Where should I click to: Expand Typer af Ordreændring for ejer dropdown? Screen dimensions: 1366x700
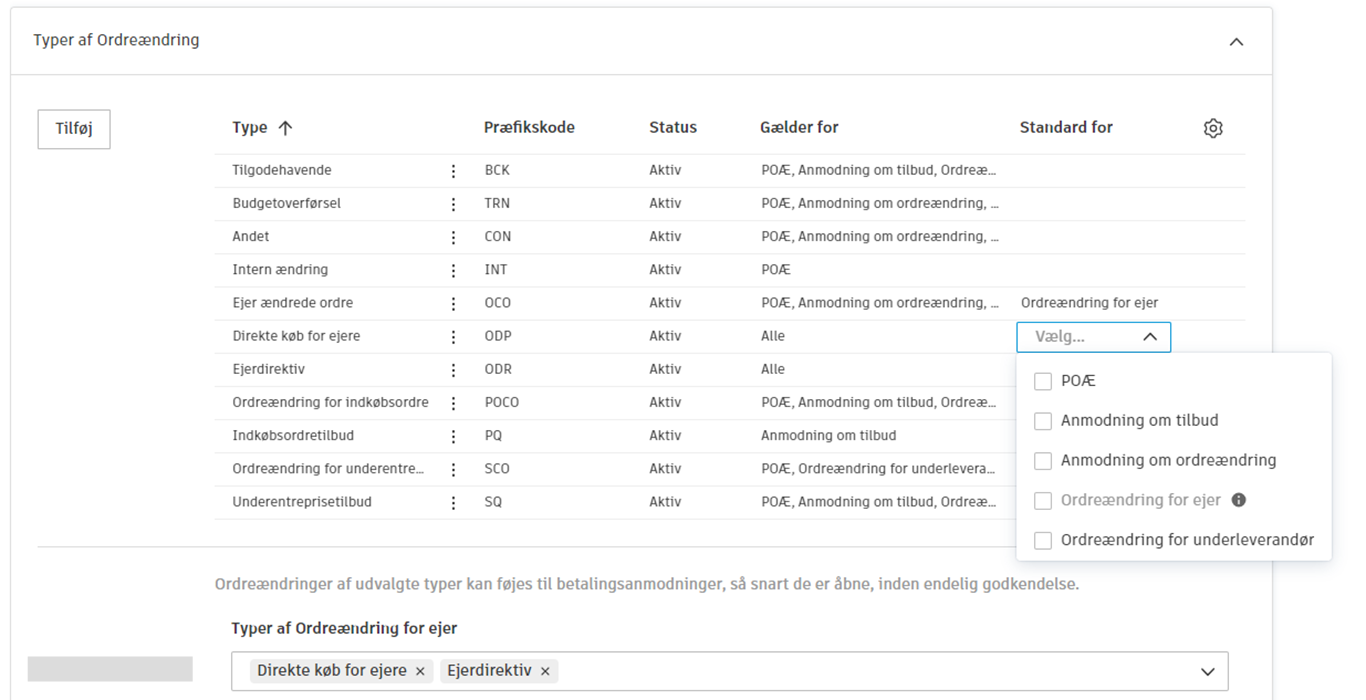[x=1207, y=672]
